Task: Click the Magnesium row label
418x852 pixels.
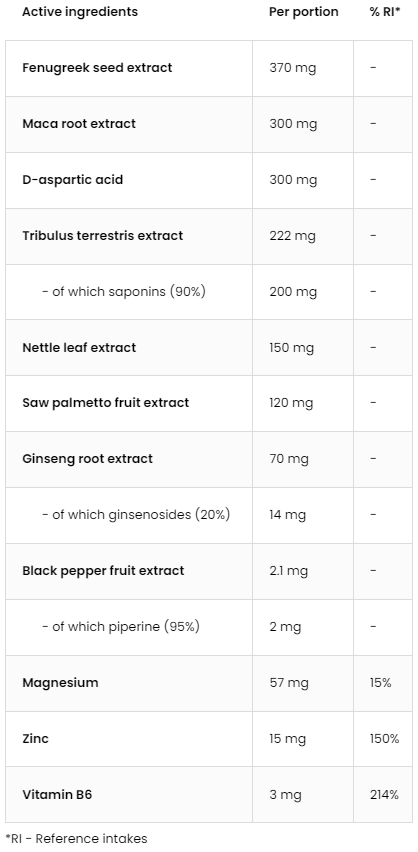Action: tap(60, 683)
